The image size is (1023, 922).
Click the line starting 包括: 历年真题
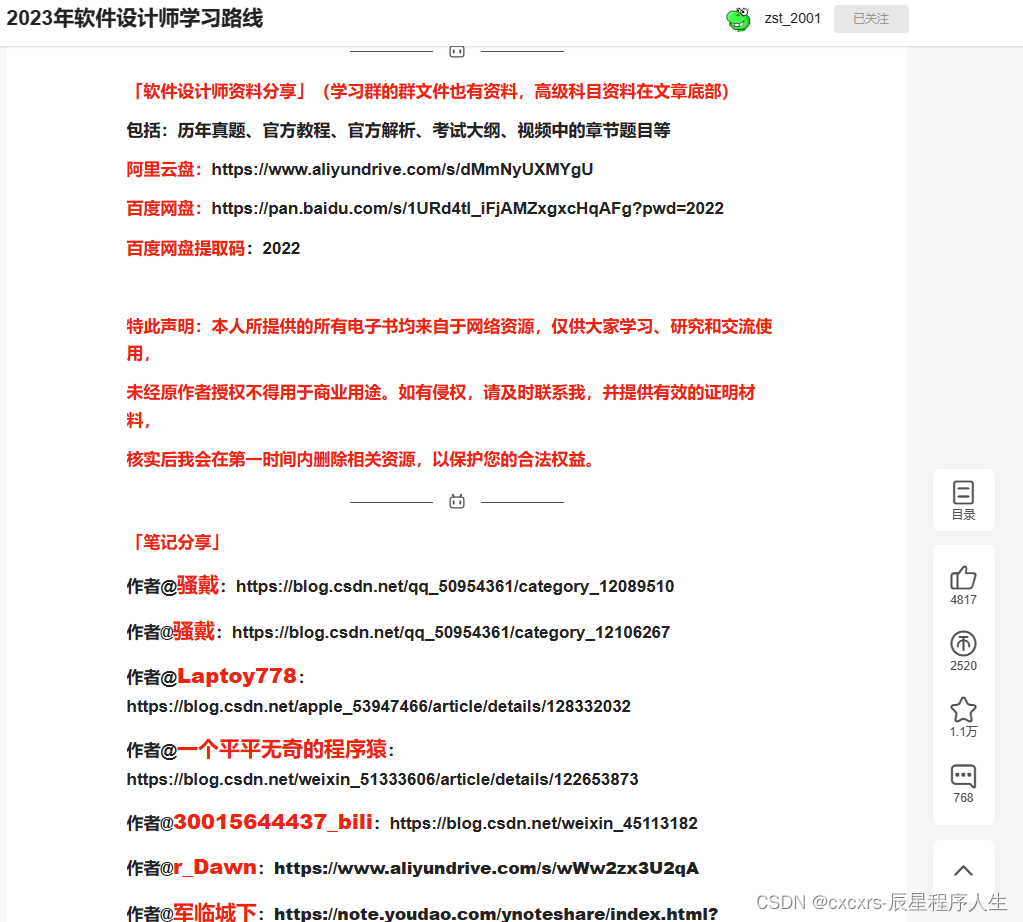[398, 131]
